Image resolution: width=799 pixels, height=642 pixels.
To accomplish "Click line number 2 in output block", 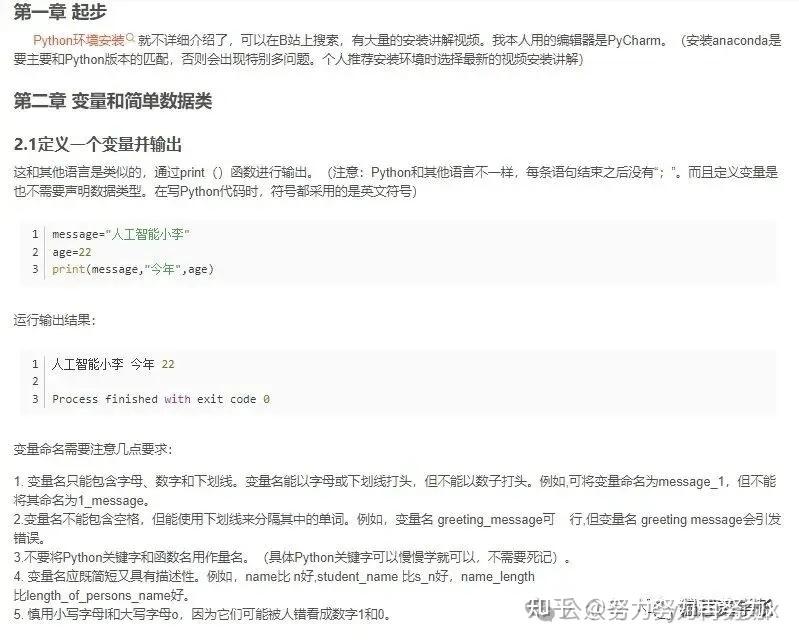I will click(x=35, y=382).
